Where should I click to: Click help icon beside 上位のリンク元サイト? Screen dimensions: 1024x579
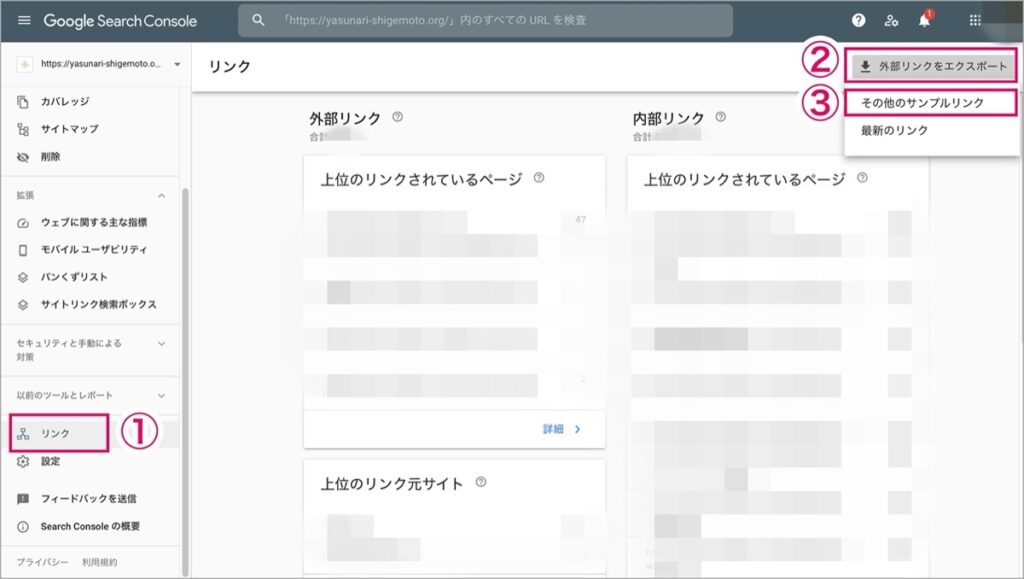[x=481, y=482]
